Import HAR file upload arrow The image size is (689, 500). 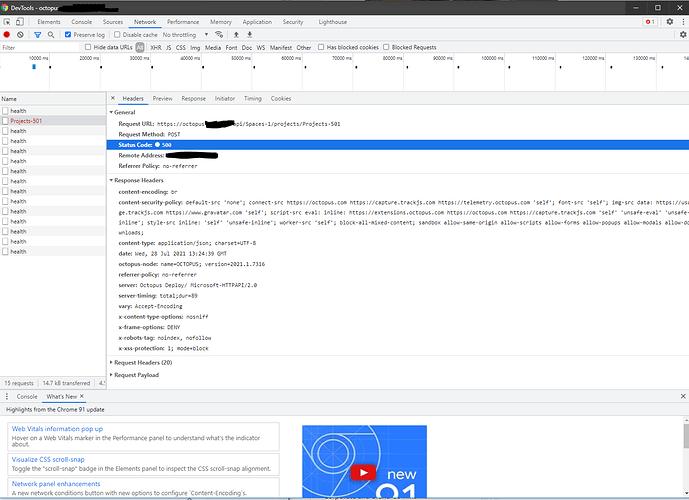[236, 34]
